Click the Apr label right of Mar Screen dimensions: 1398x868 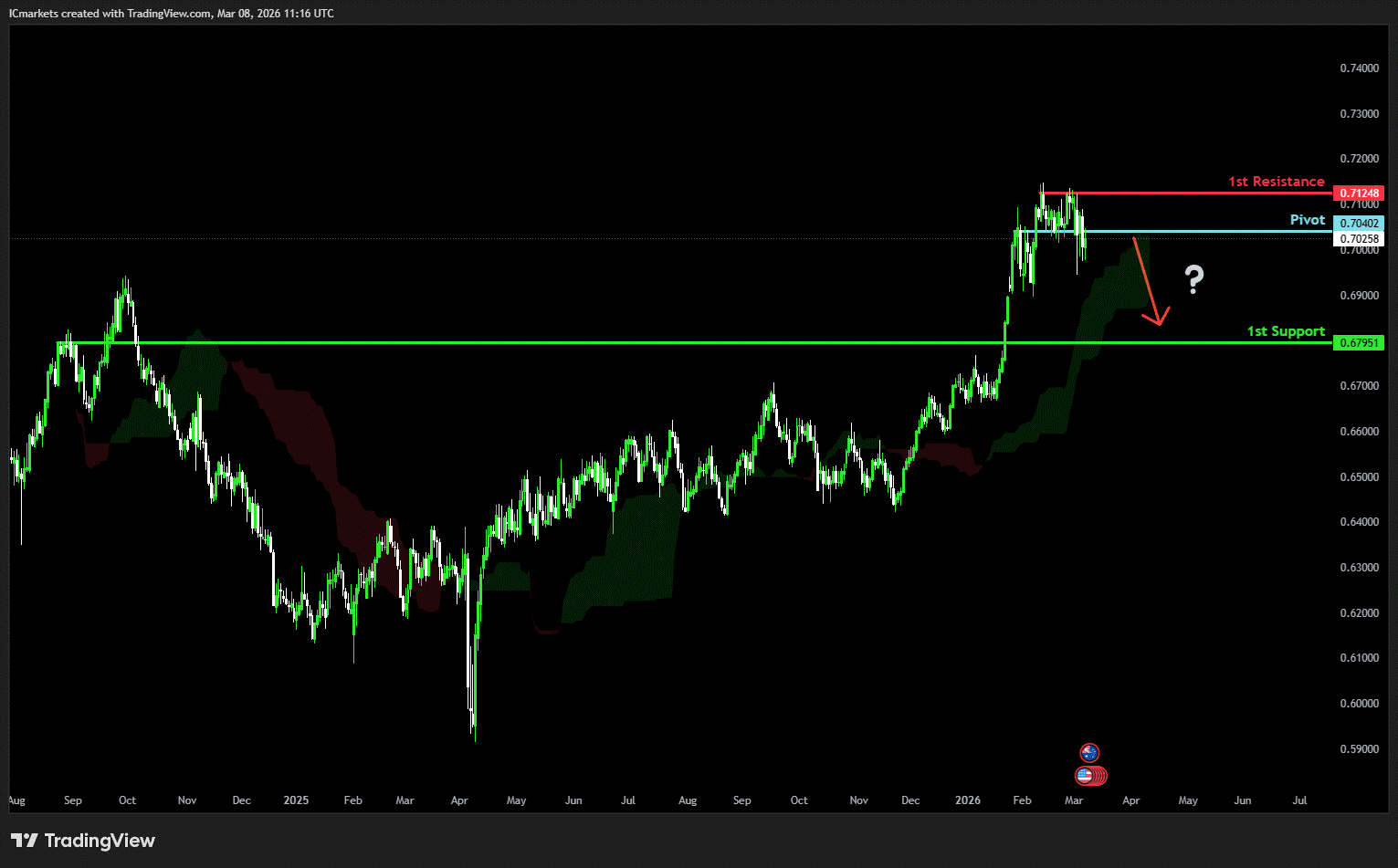[1130, 800]
